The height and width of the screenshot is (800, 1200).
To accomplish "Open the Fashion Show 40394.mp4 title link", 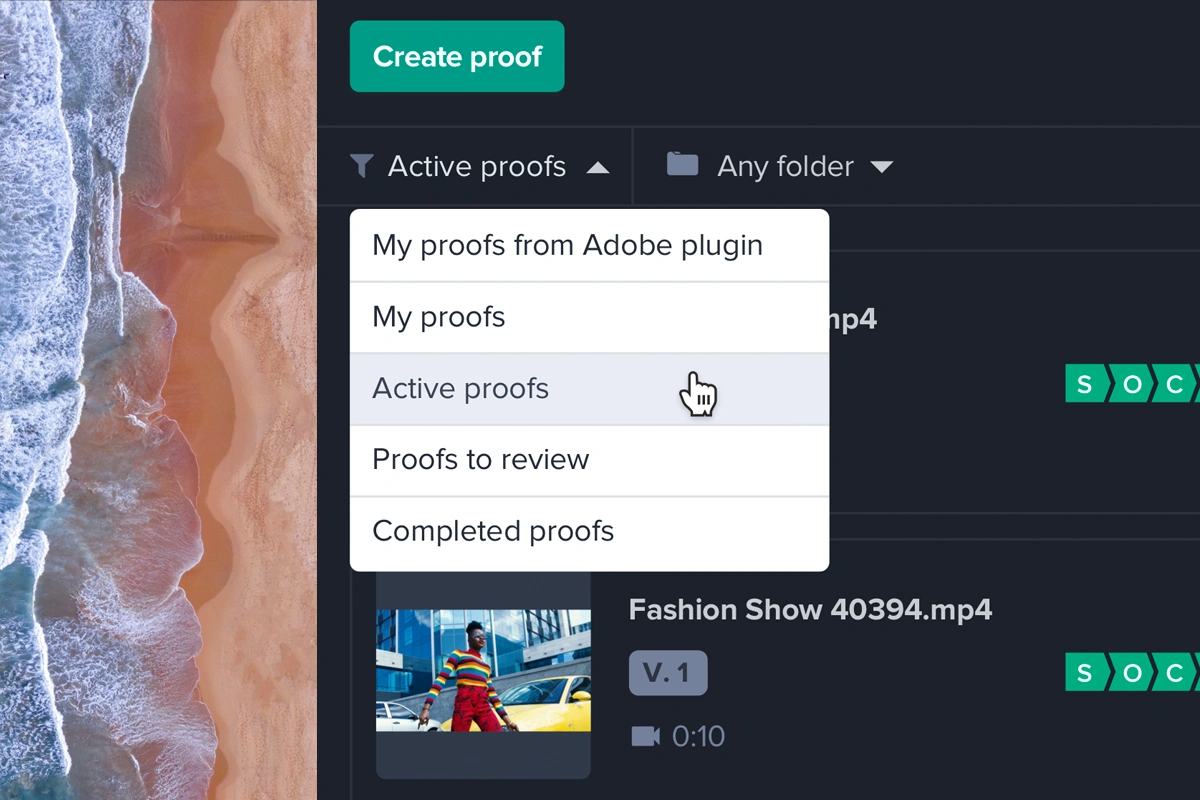I will click(x=810, y=610).
